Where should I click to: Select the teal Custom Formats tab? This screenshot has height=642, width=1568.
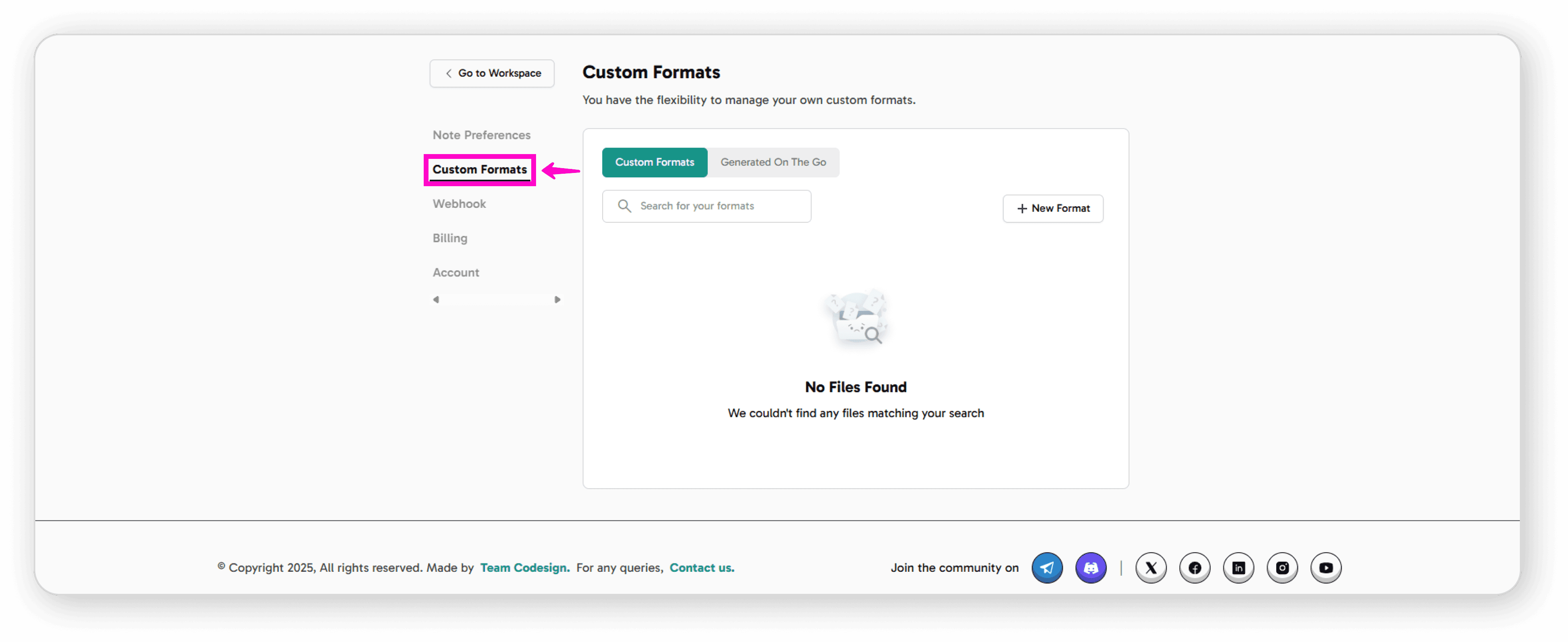[654, 162]
